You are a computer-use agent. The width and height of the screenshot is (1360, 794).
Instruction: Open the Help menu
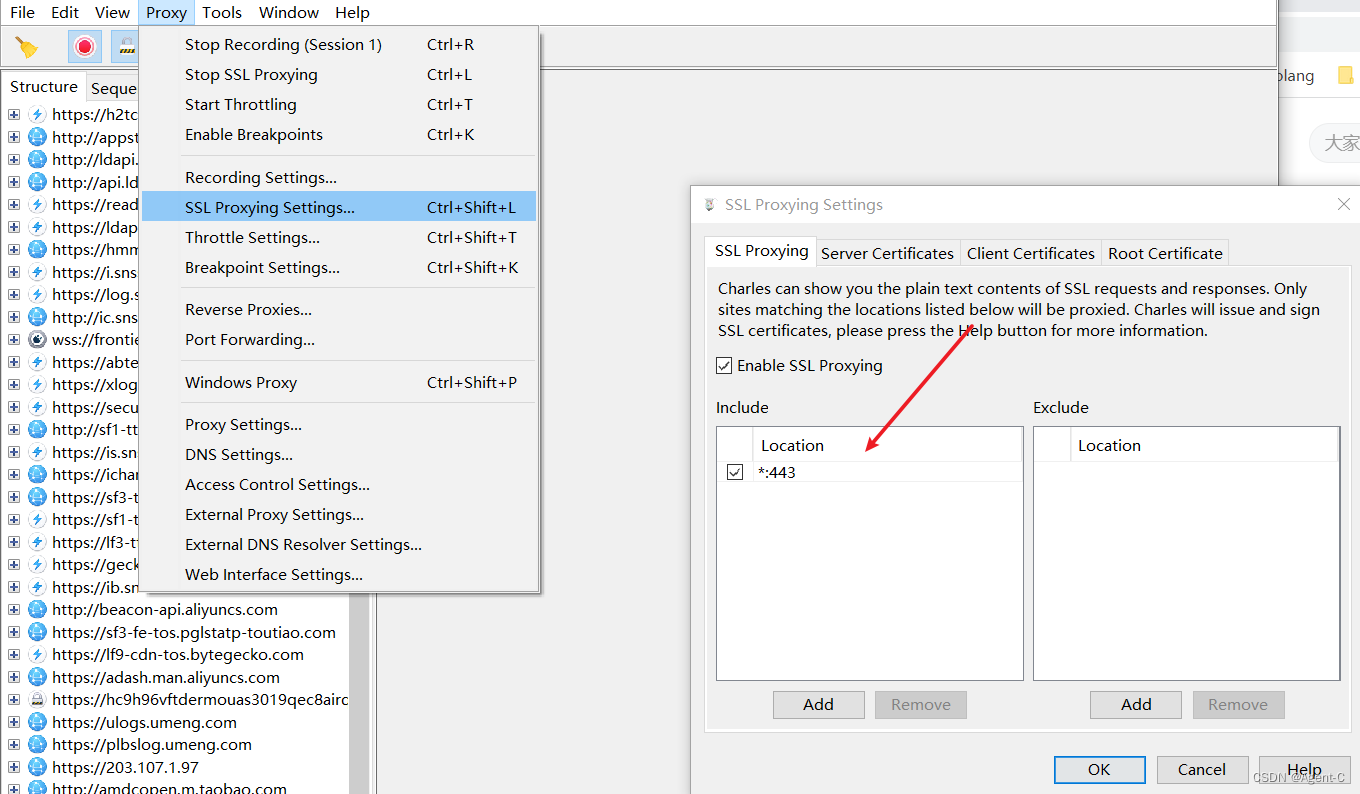(x=352, y=12)
